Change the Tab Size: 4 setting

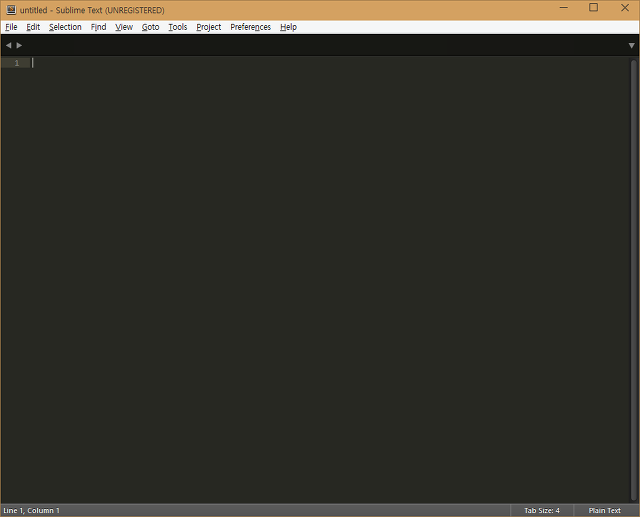click(542, 510)
